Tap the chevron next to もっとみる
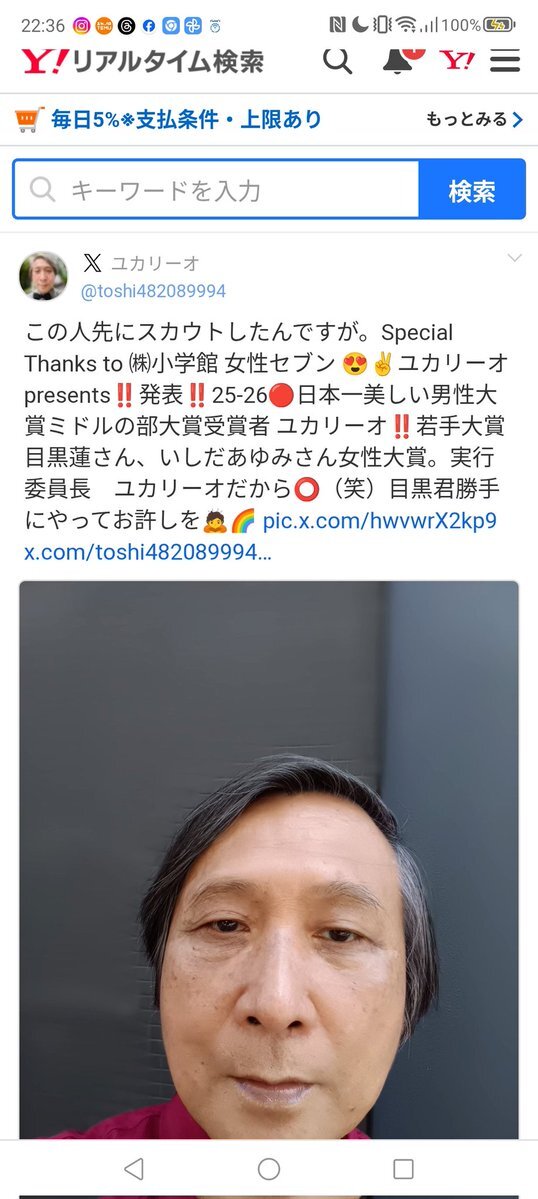538x1199 pixels. pyautogui.click(x=517, y=119)
